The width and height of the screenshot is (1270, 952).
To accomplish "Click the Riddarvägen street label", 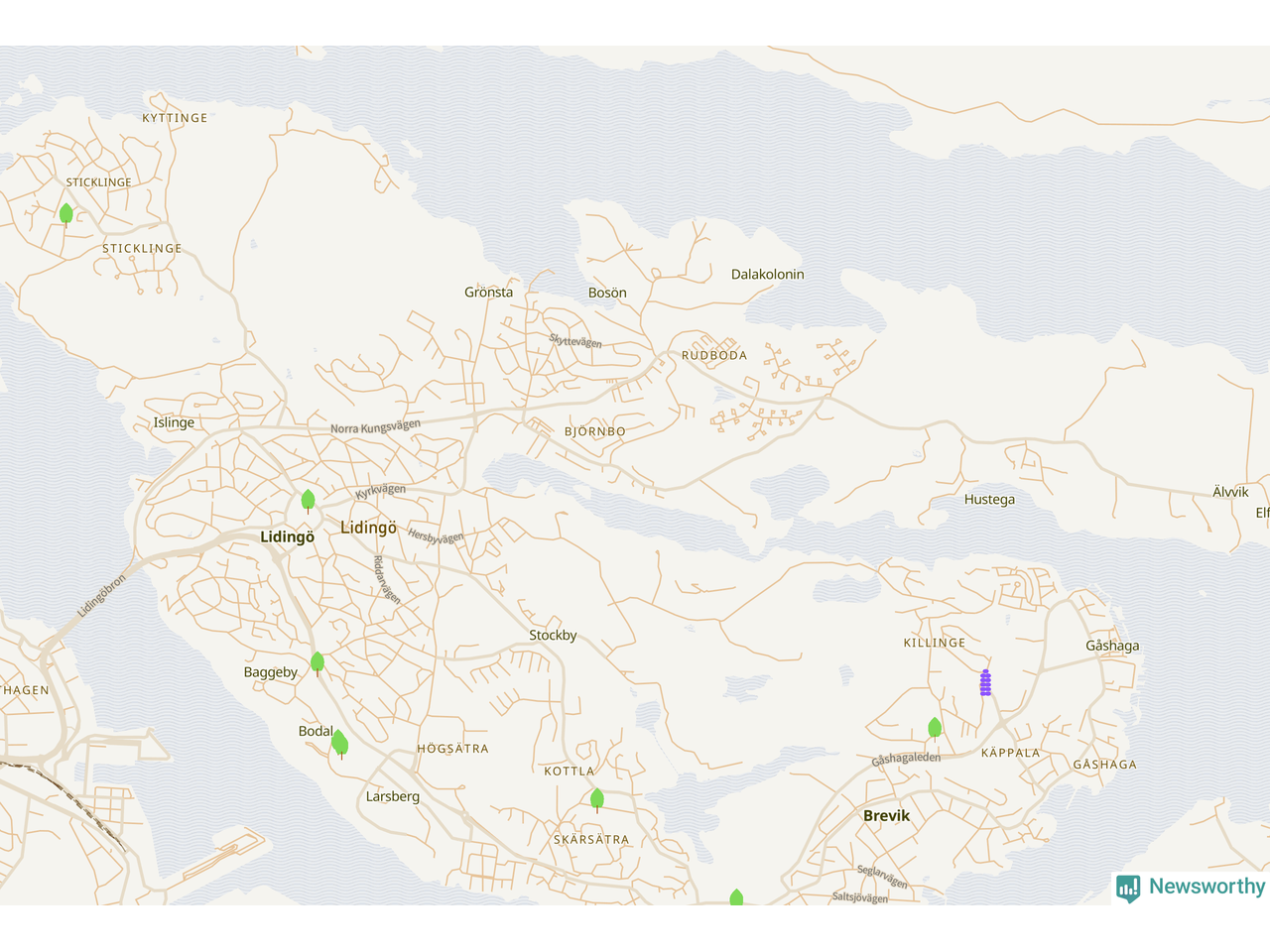I will coord(387,580).
